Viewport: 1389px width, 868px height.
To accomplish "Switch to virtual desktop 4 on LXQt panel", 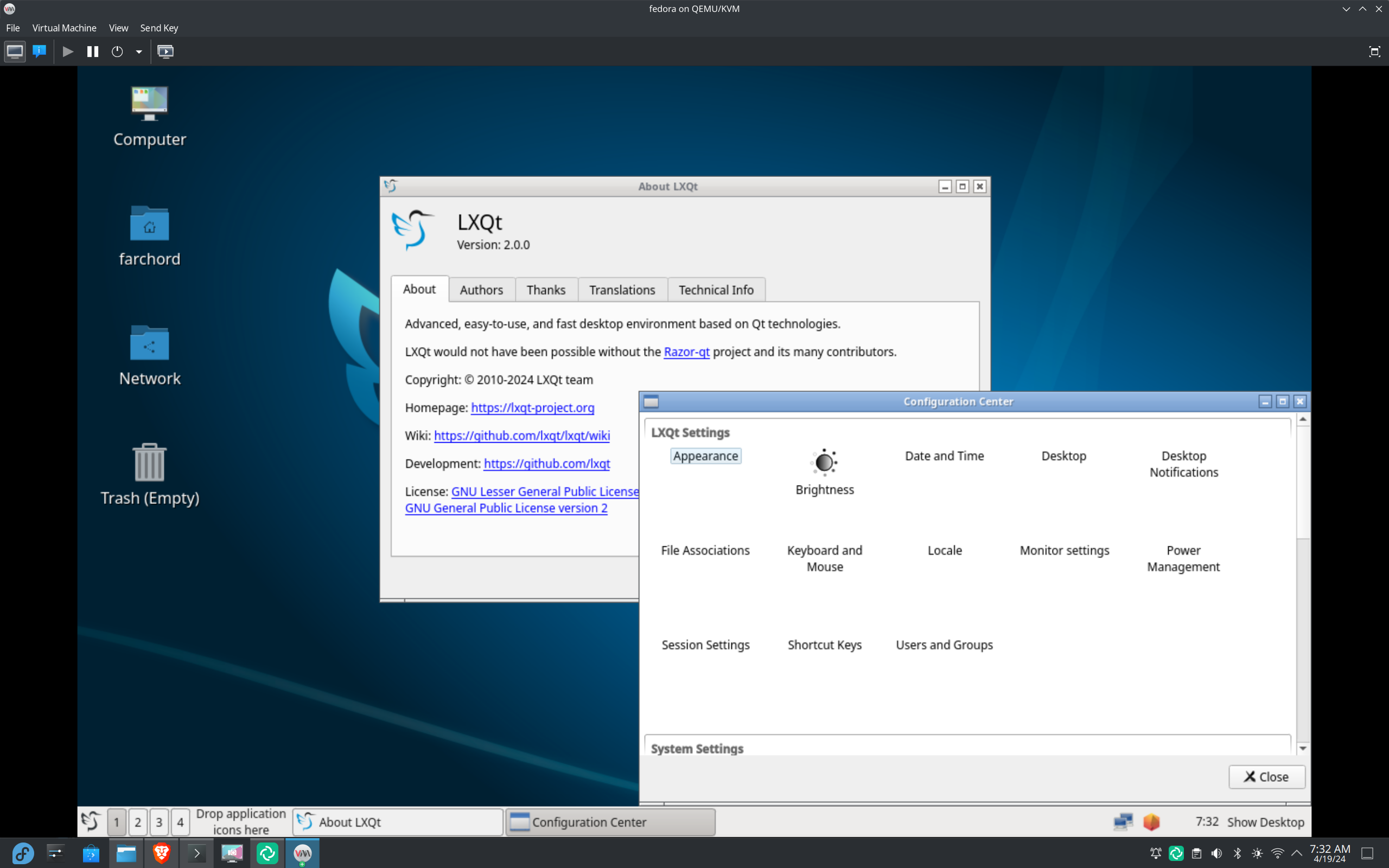I will 180,822.
